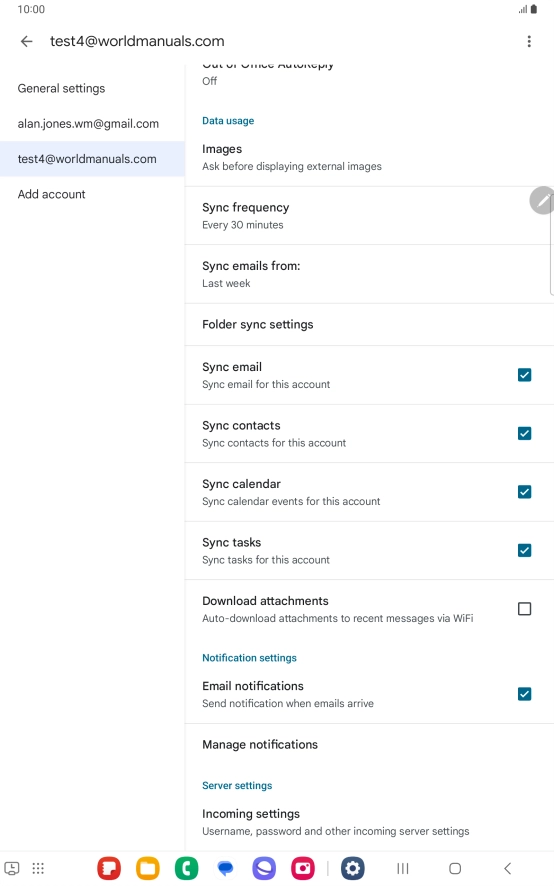
Task: Open the blue Messages app icon
Action: pos(225,868)
